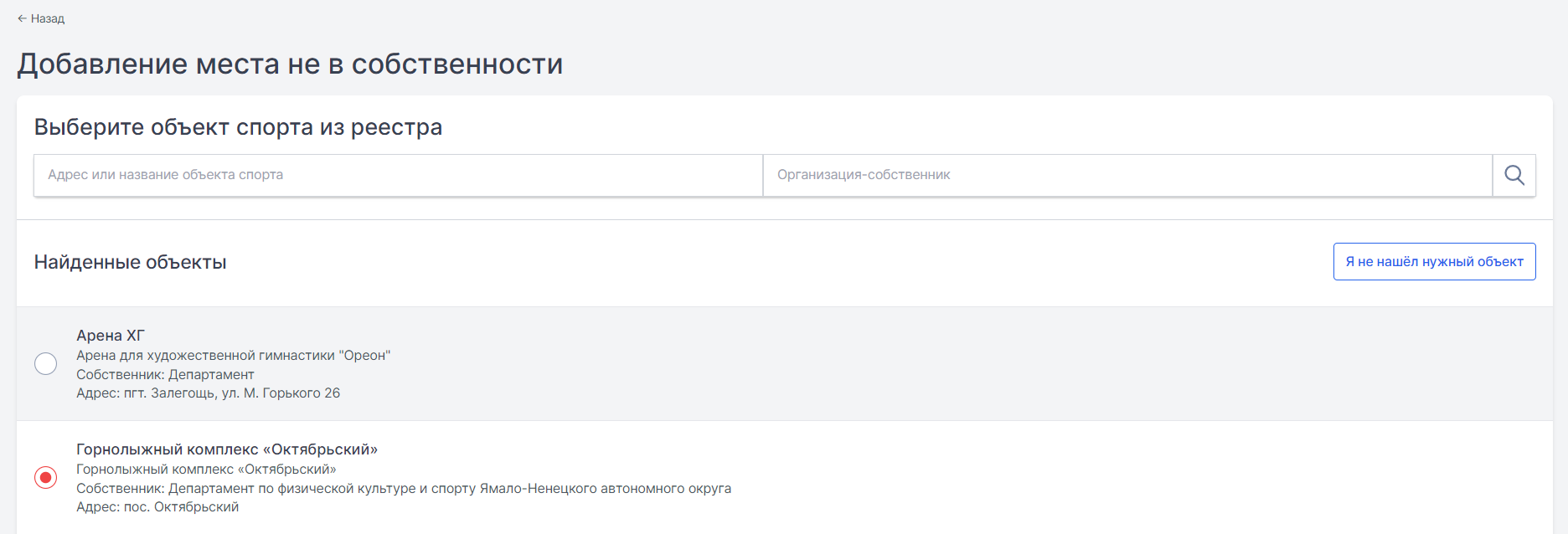Screen dimensions: 1568x534
Task: Click the owner line mentioning Ямало-Ненецкого автономного округа
Action: [x=404, y=489]
